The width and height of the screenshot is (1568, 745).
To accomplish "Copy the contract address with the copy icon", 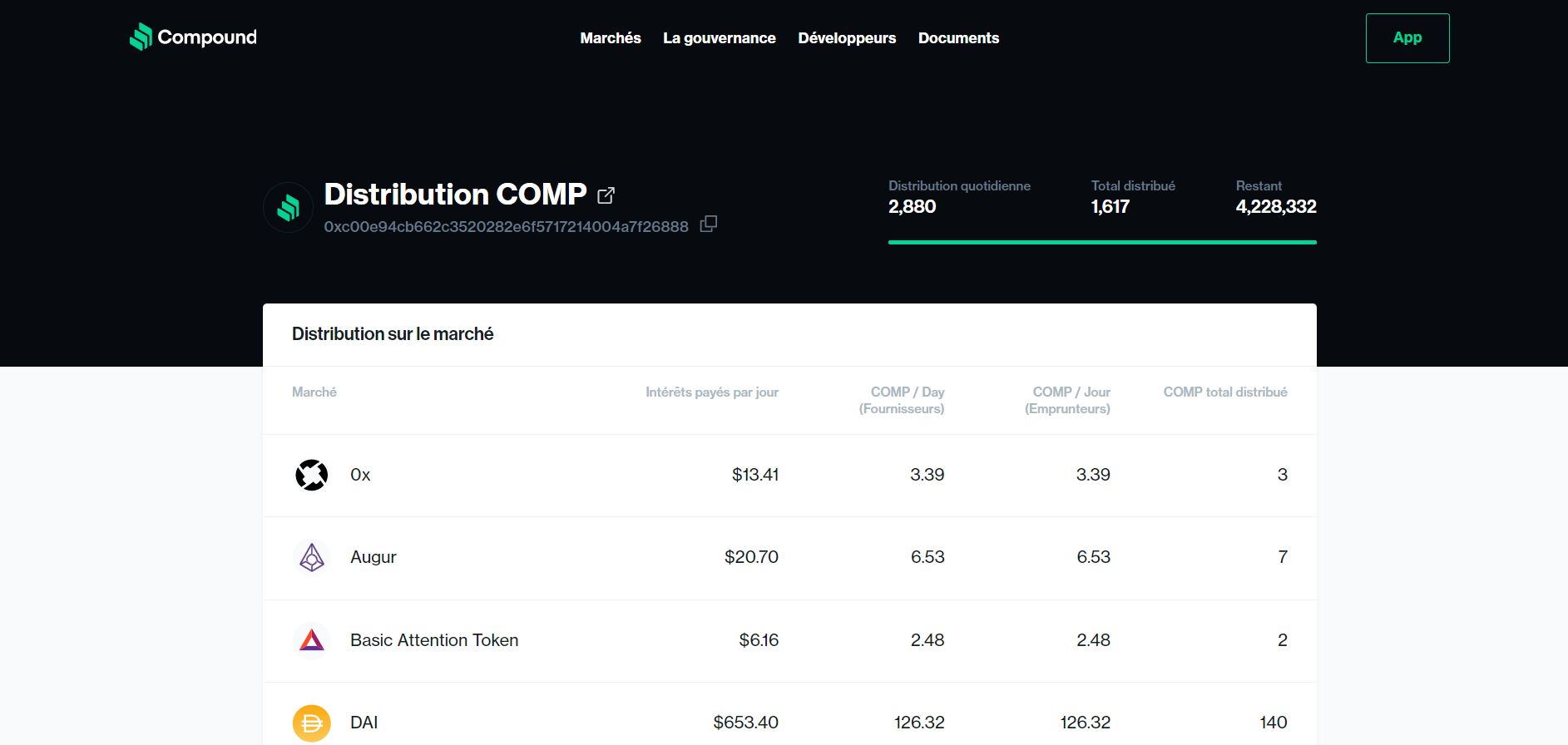I will pos(709,224).
